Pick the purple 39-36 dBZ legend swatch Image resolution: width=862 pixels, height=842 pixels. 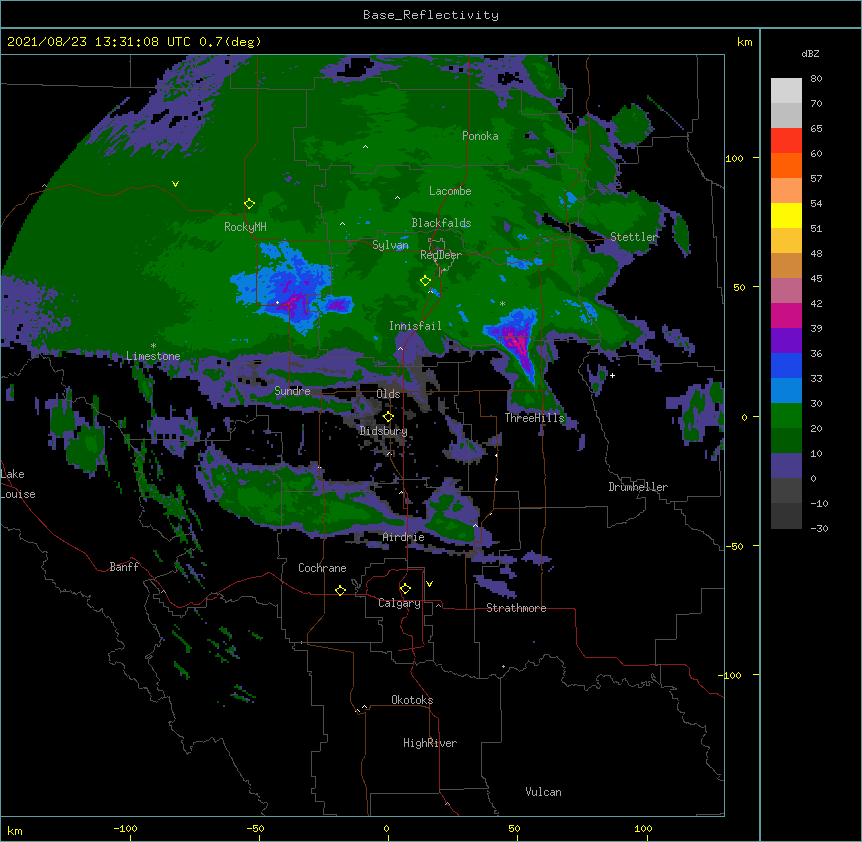tap(786, 341)
